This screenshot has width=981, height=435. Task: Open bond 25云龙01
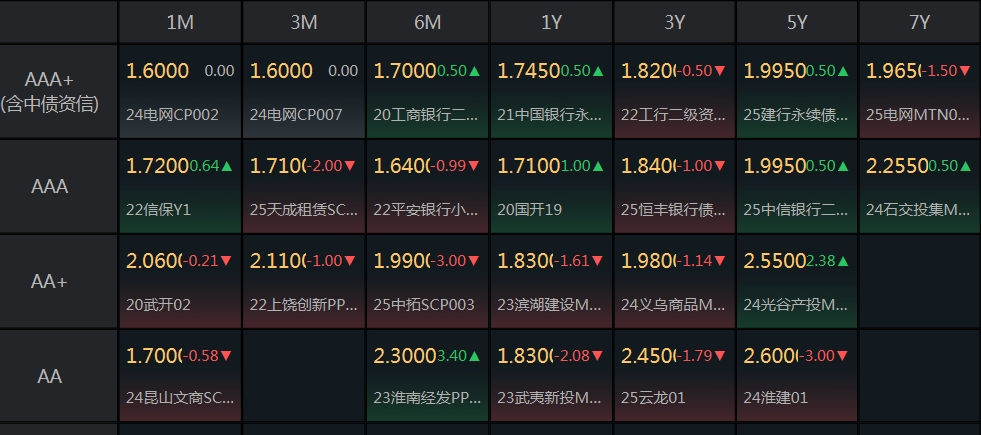(x=653, y=397)
